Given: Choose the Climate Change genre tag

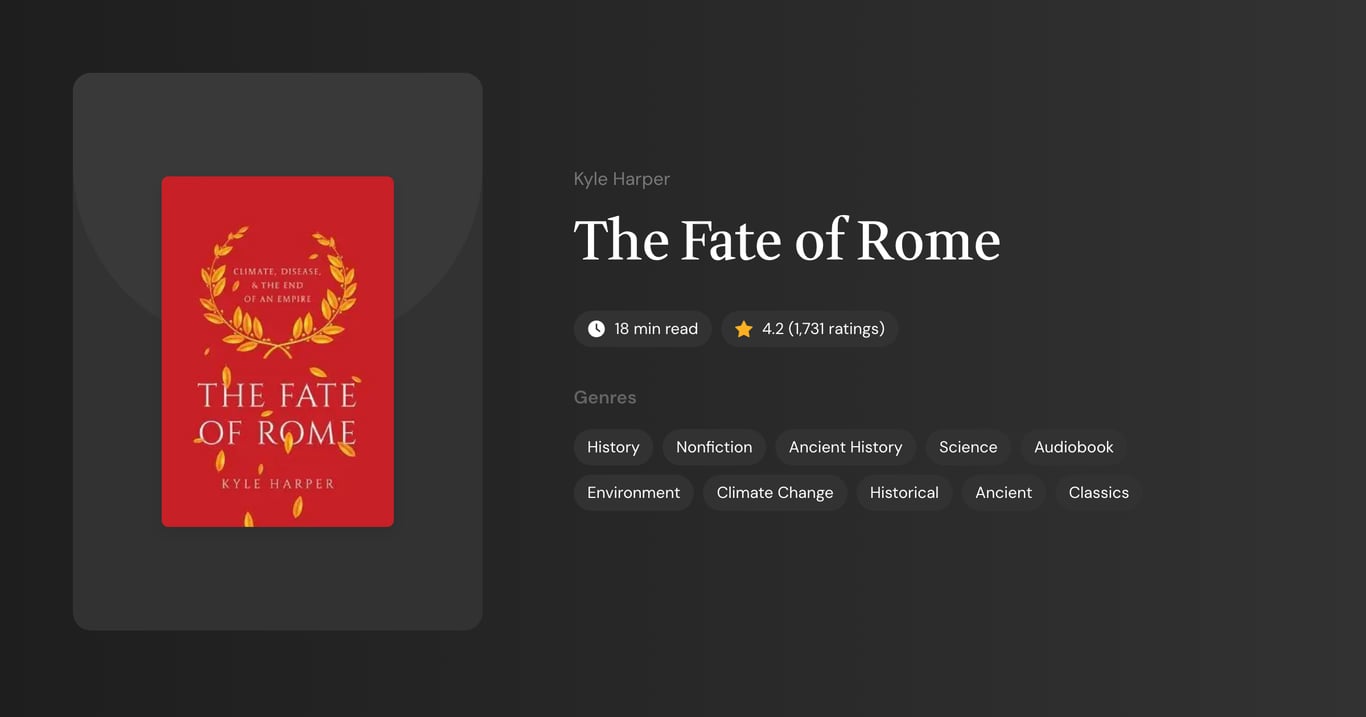Looking at the screenshot, I should click(775, 493).
